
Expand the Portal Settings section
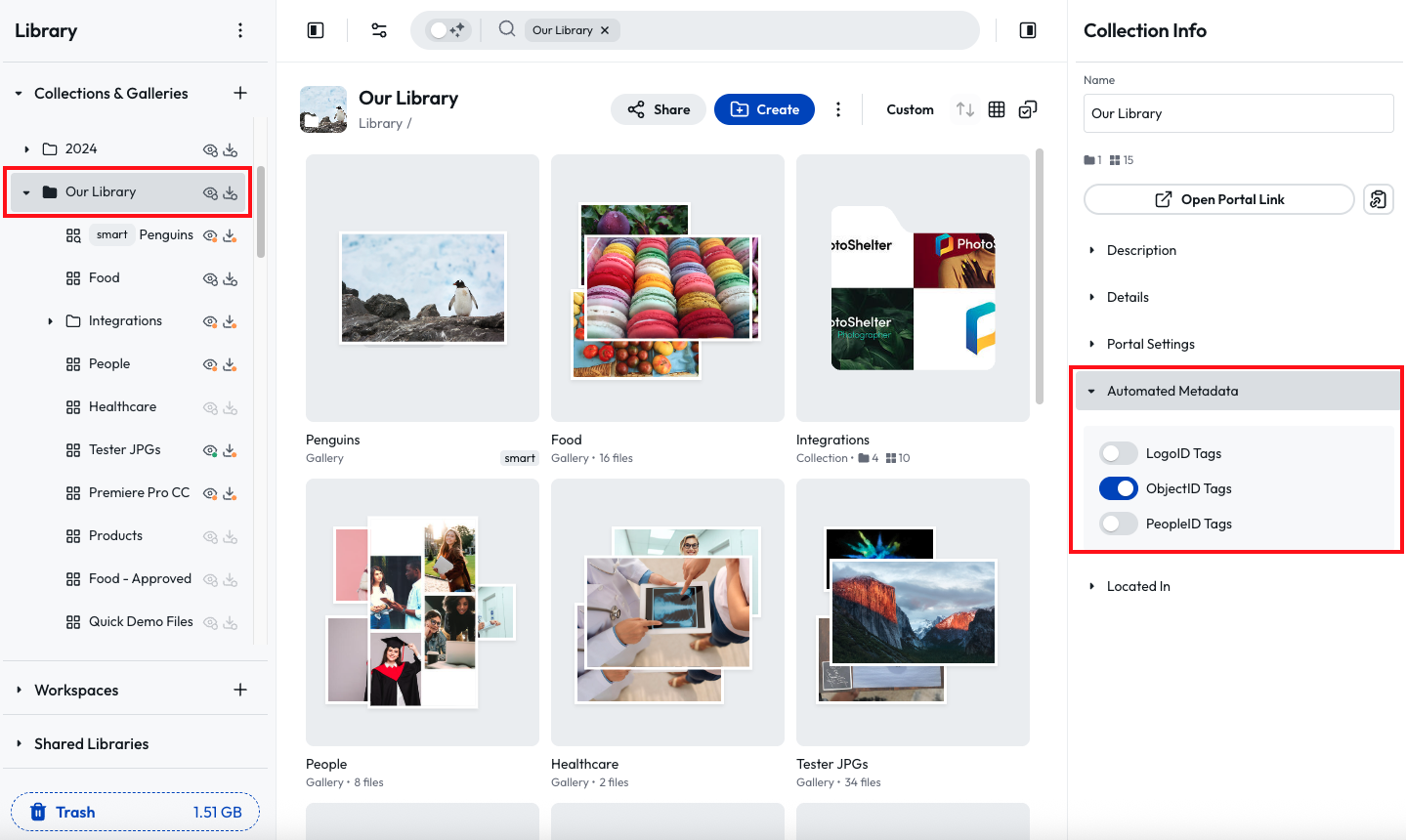(1151, 344)
